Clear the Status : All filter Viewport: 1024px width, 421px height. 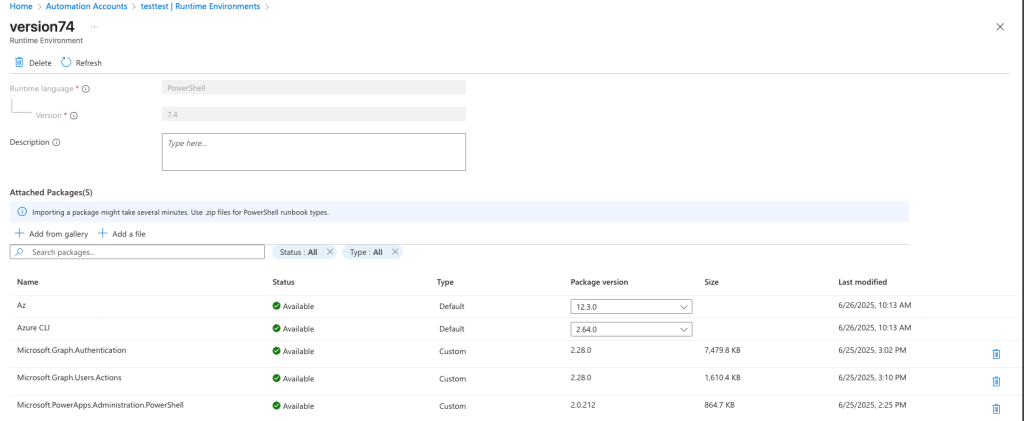pyautogui.click(x=327, y=252)
